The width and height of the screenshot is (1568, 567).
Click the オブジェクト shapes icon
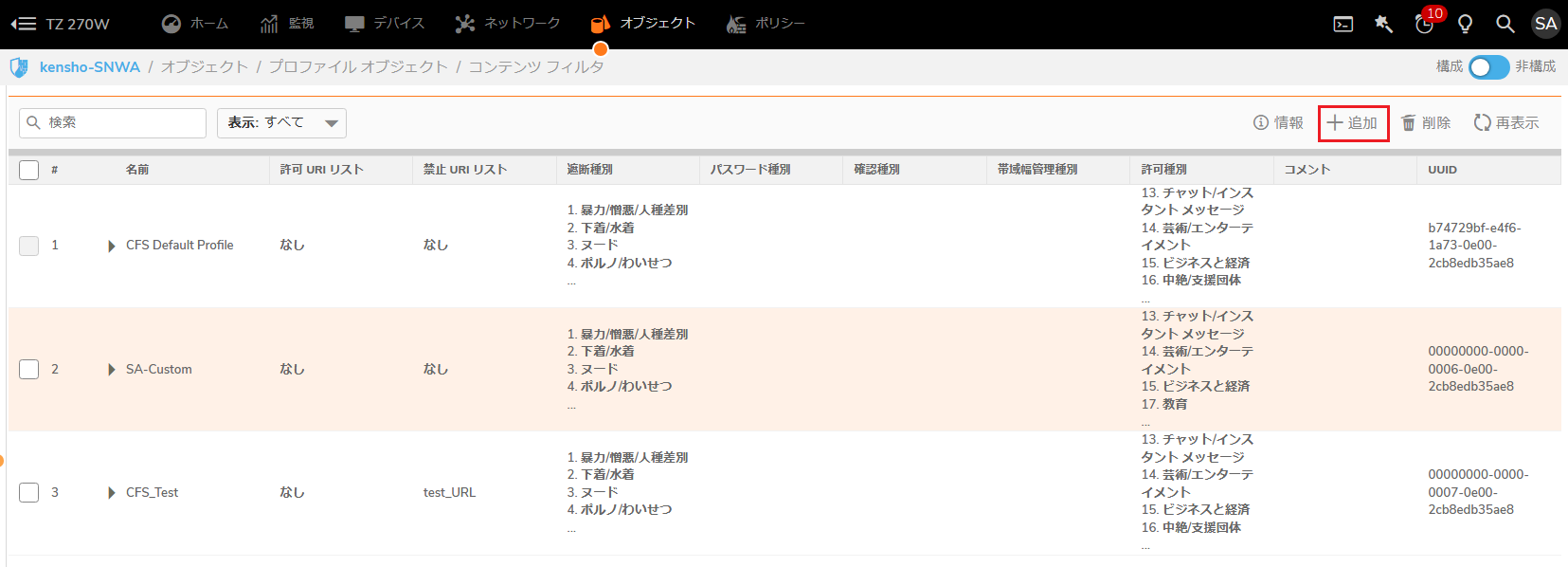[600, 24]
